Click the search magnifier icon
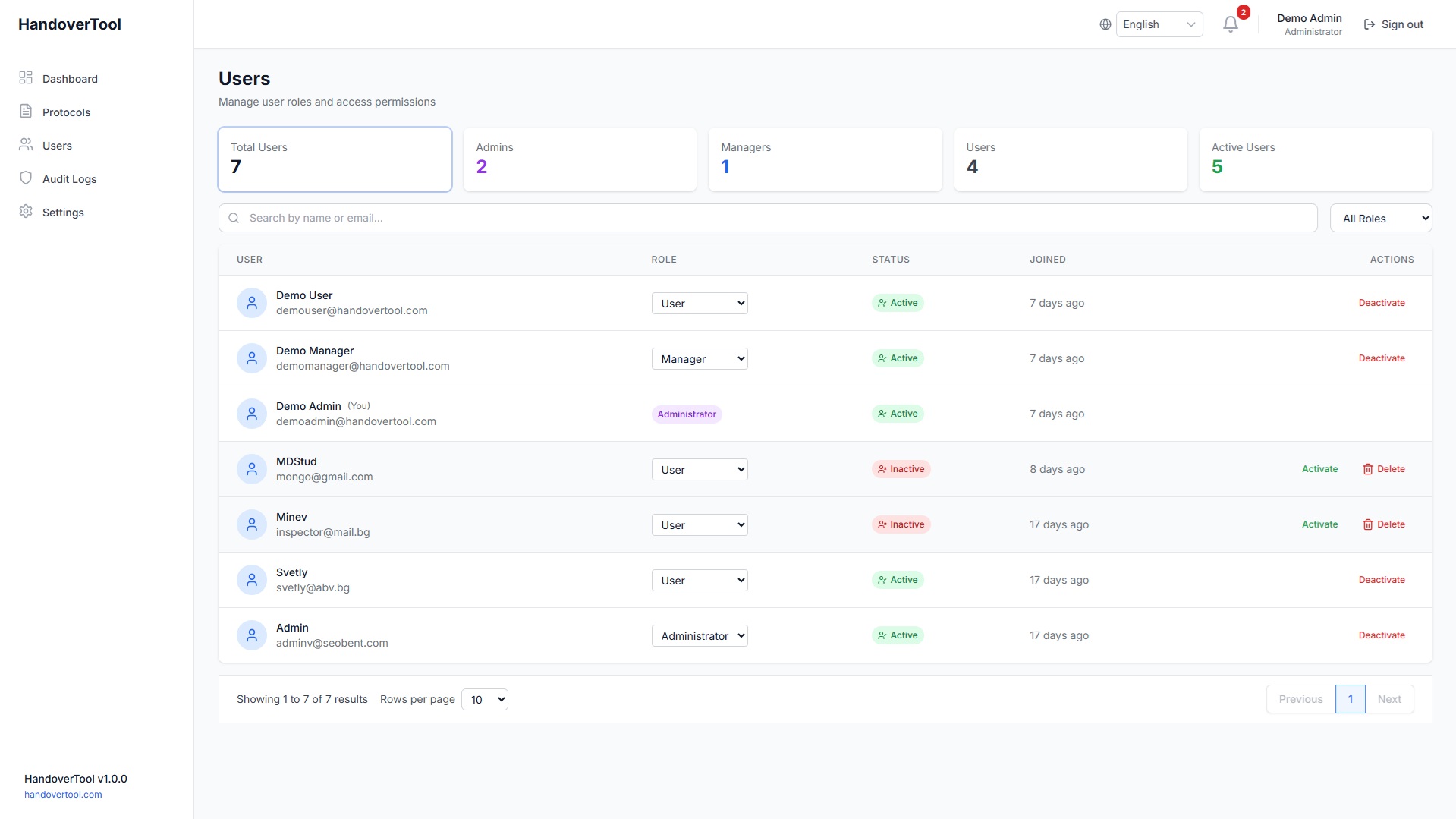 (x=234, y=218)
